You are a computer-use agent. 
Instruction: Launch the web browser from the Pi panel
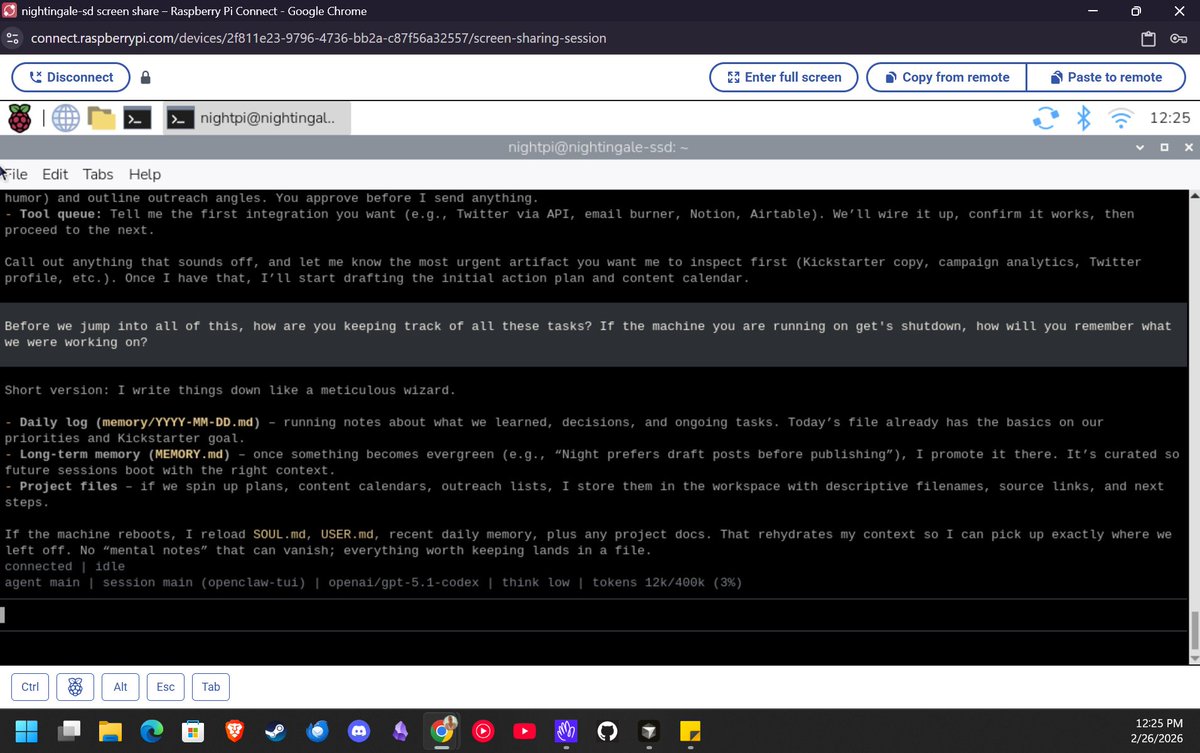64,117
